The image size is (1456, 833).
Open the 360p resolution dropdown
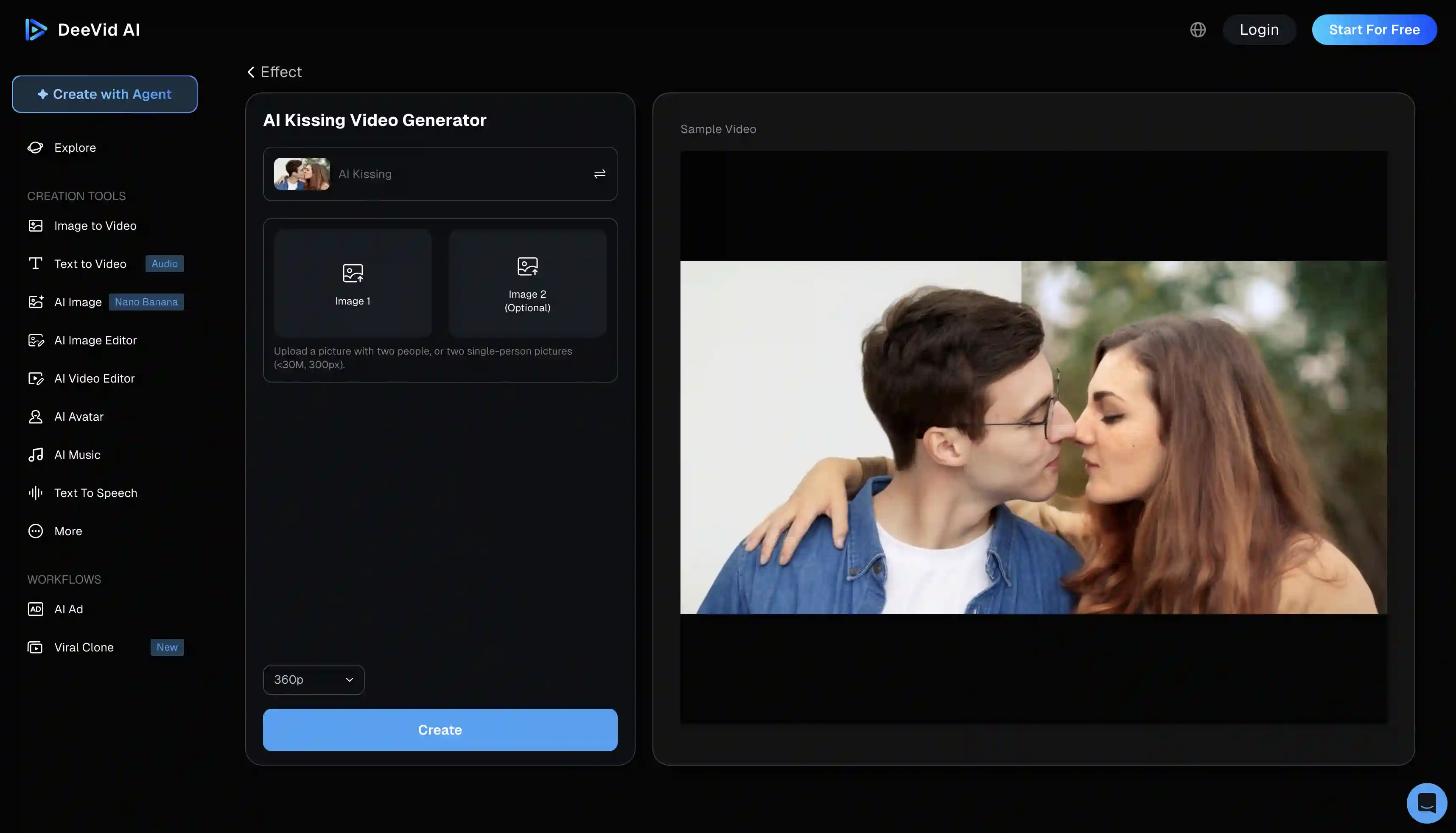313,679
